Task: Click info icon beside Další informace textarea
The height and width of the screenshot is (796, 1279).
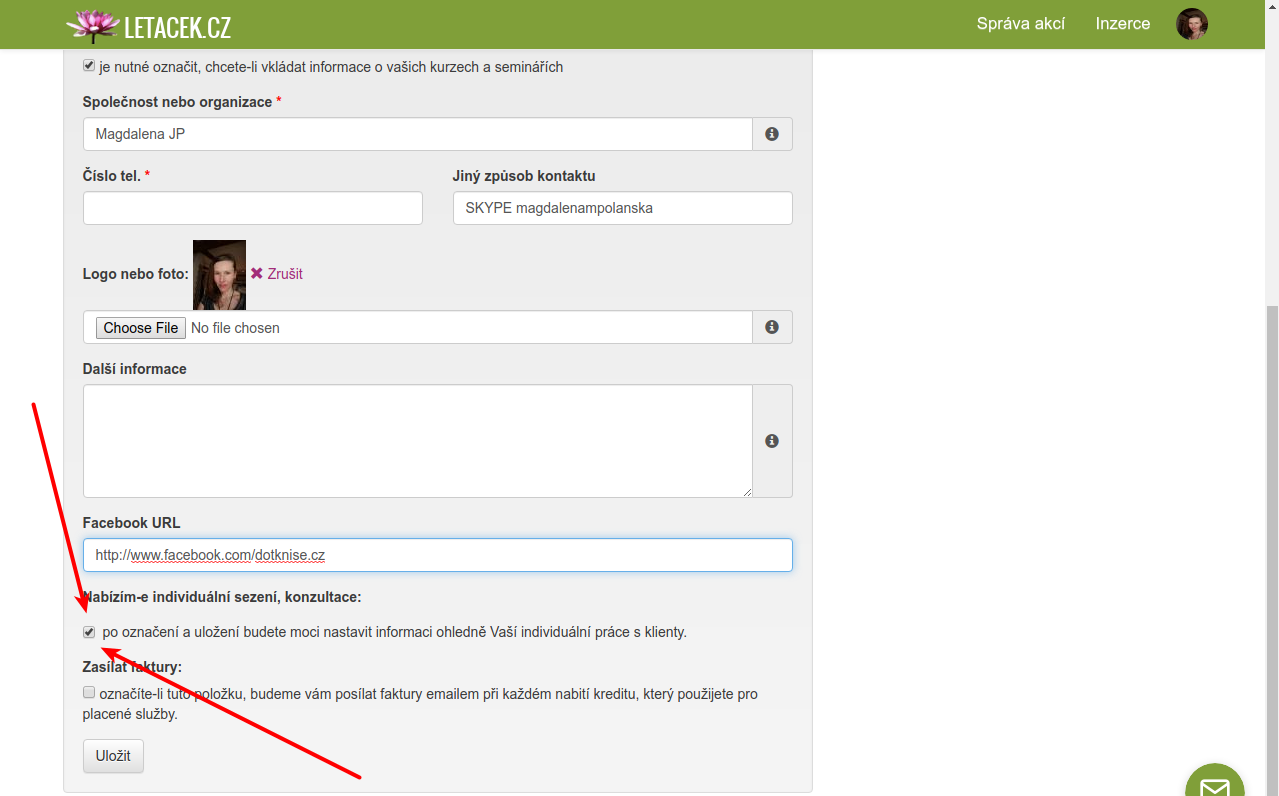Action: (x=772, y=441)
